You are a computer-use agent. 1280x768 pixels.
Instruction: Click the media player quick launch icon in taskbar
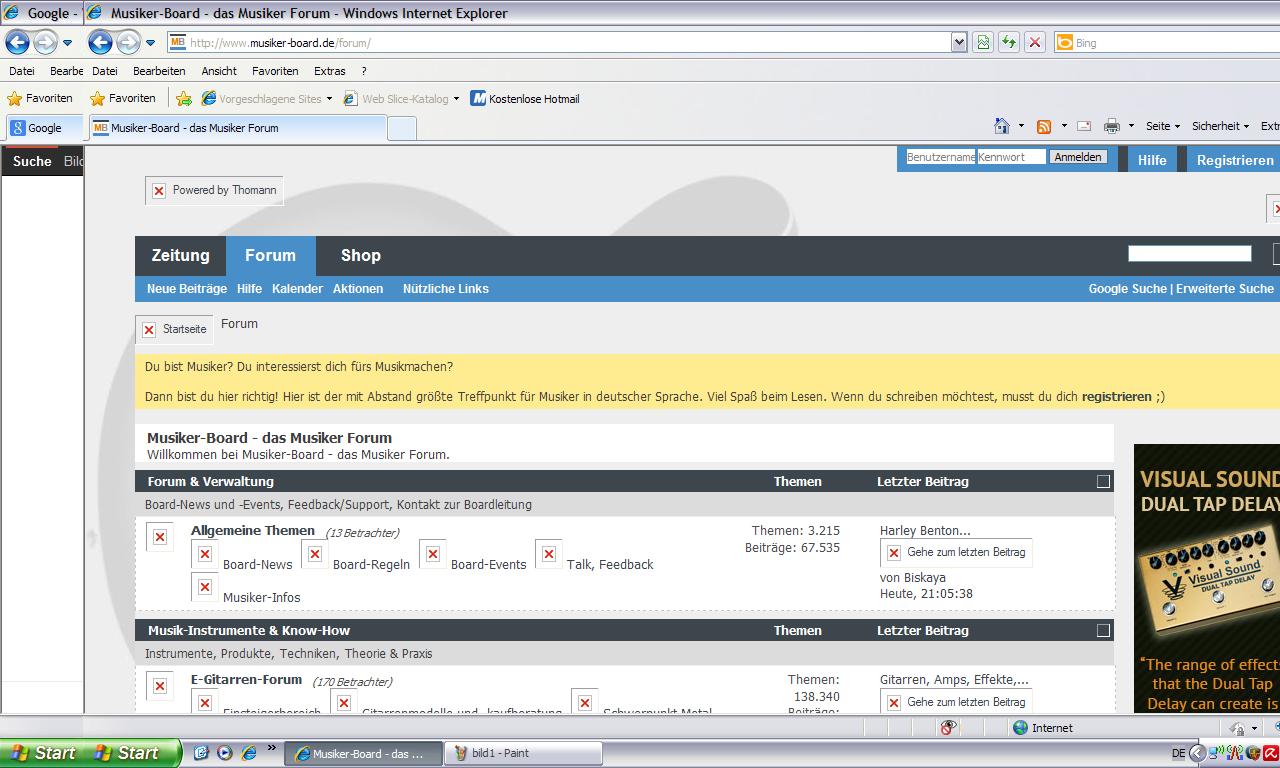coord(225,752)
